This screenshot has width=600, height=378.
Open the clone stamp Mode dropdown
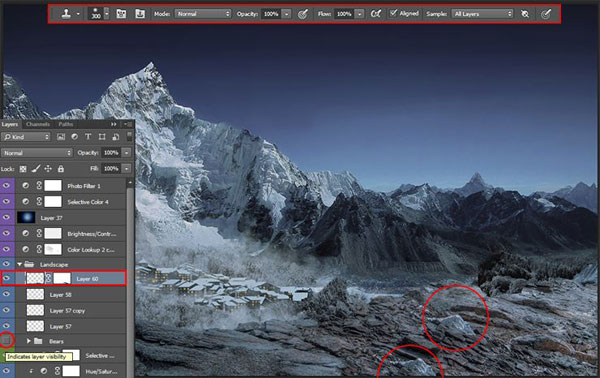coord(203,14)
